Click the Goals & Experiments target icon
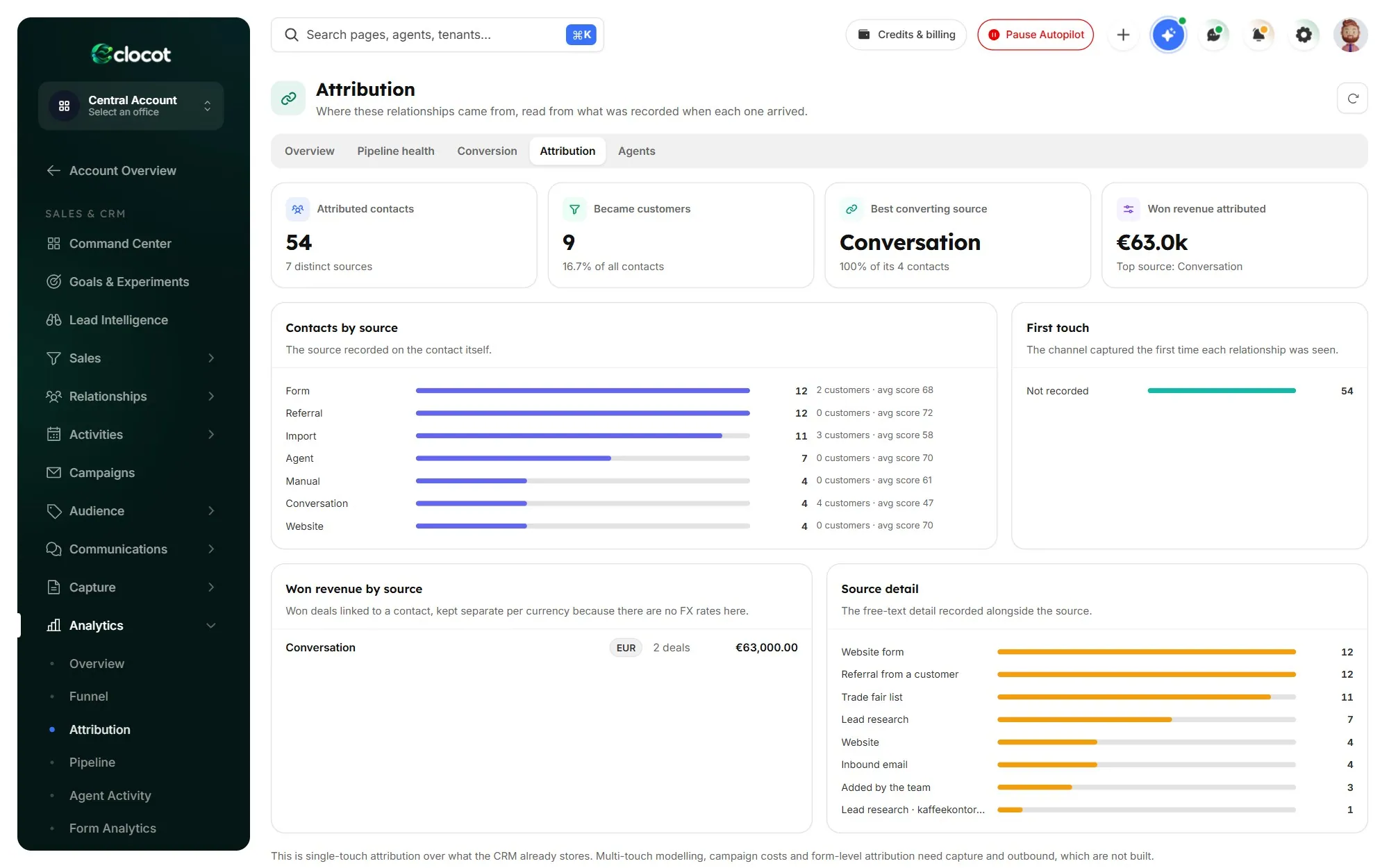This screenshot has width=1389, height=868. pos(53,282)
